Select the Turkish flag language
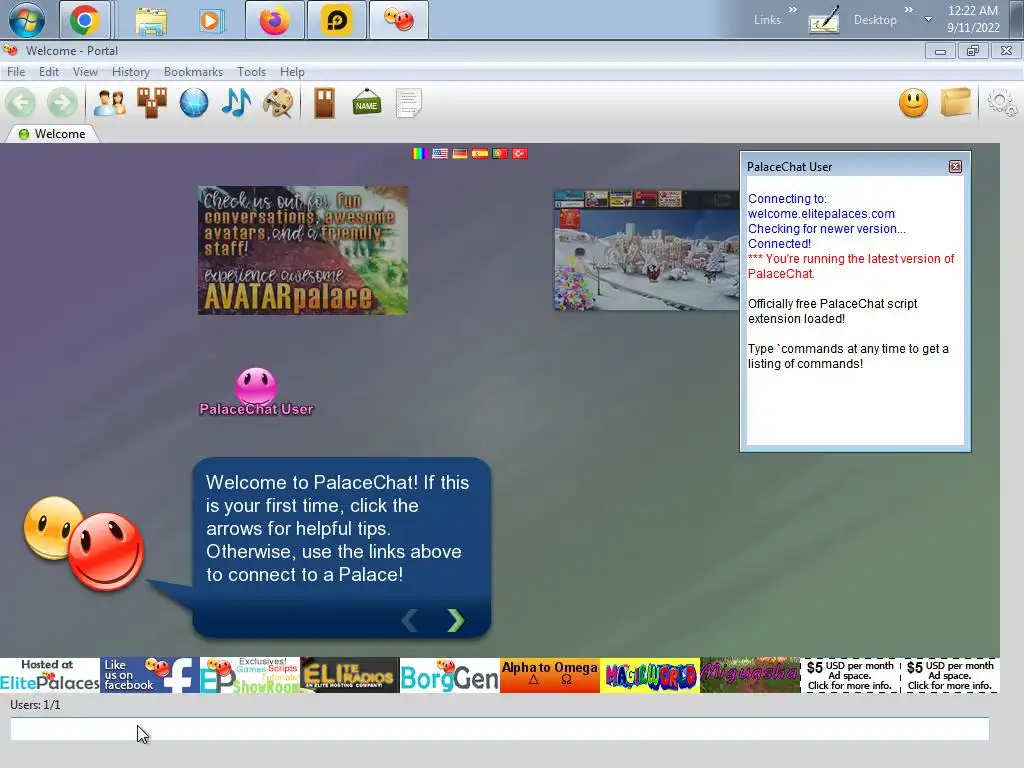Screen dimensions: 1024x768 point(520,153)
